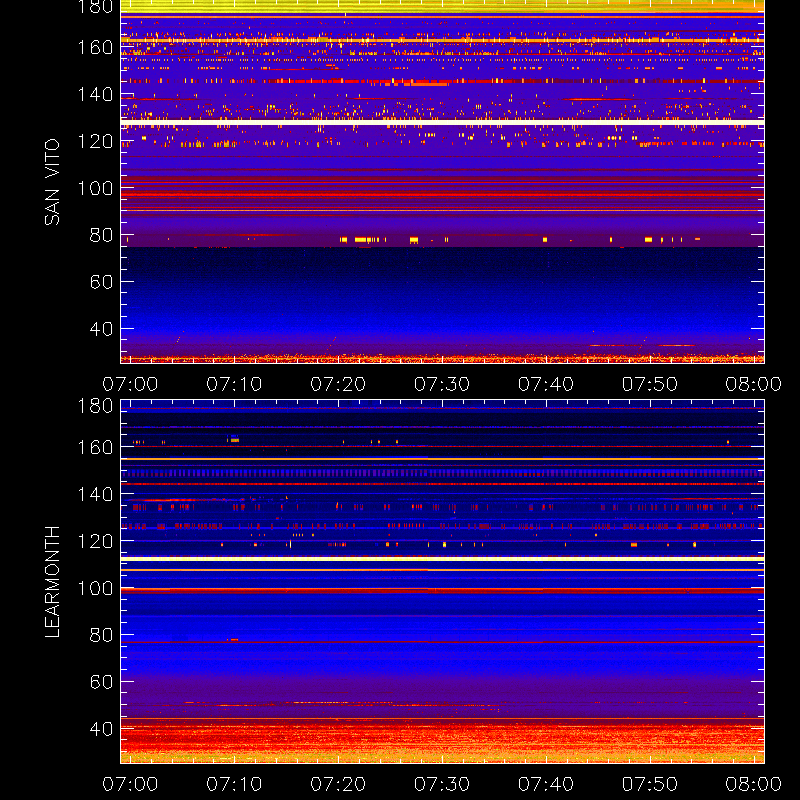
Task: Click the LEARMONTH axis title
Action: 52,582
